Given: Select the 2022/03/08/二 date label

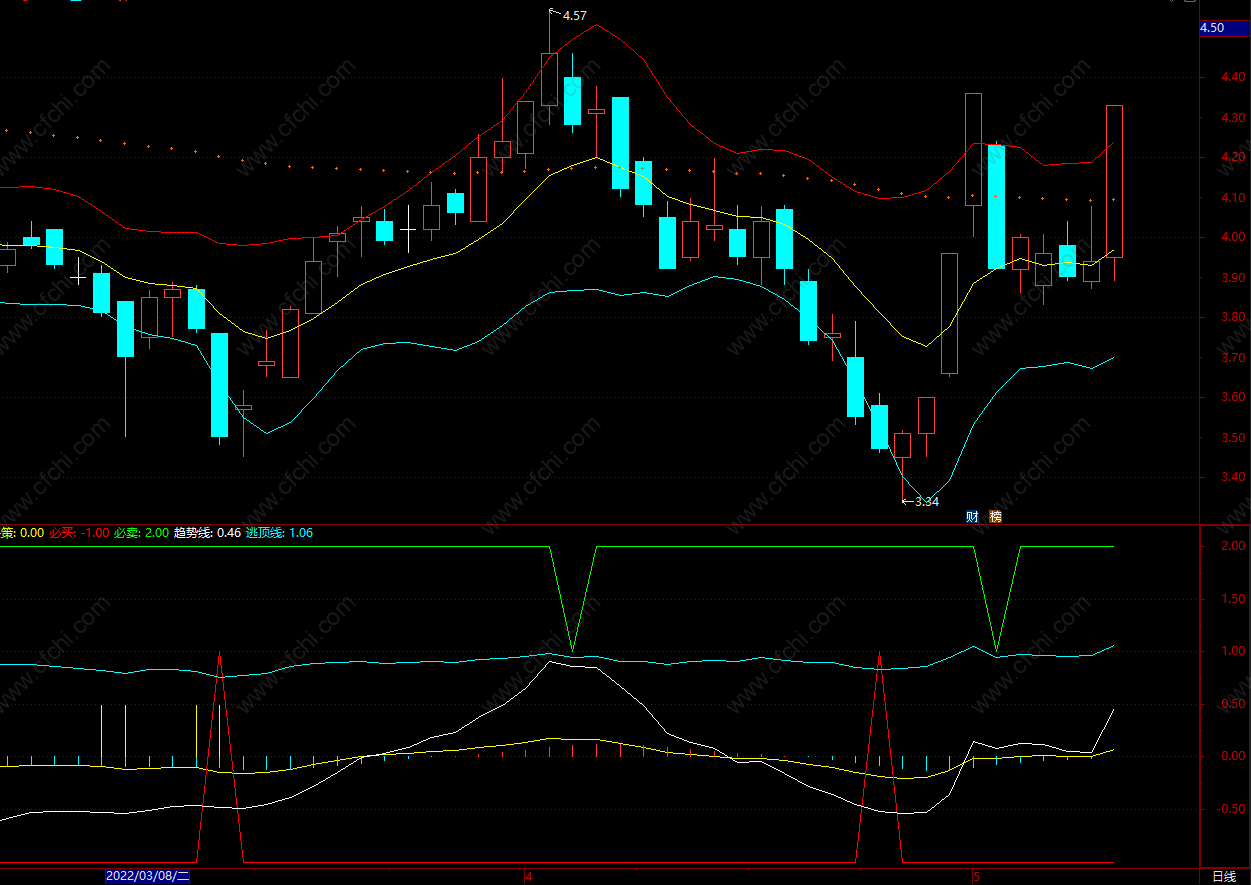Looking at the screenshot, I should coord(148,877).
